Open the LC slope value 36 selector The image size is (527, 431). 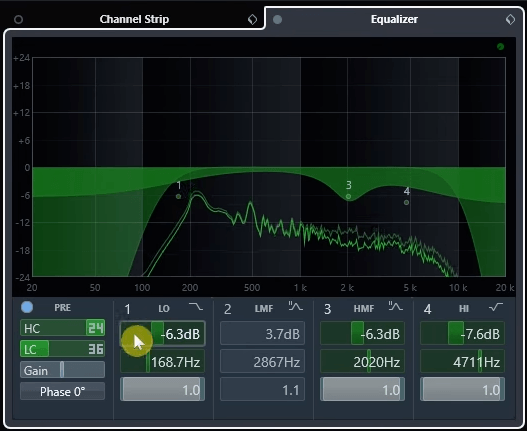[x=96, y=349]
